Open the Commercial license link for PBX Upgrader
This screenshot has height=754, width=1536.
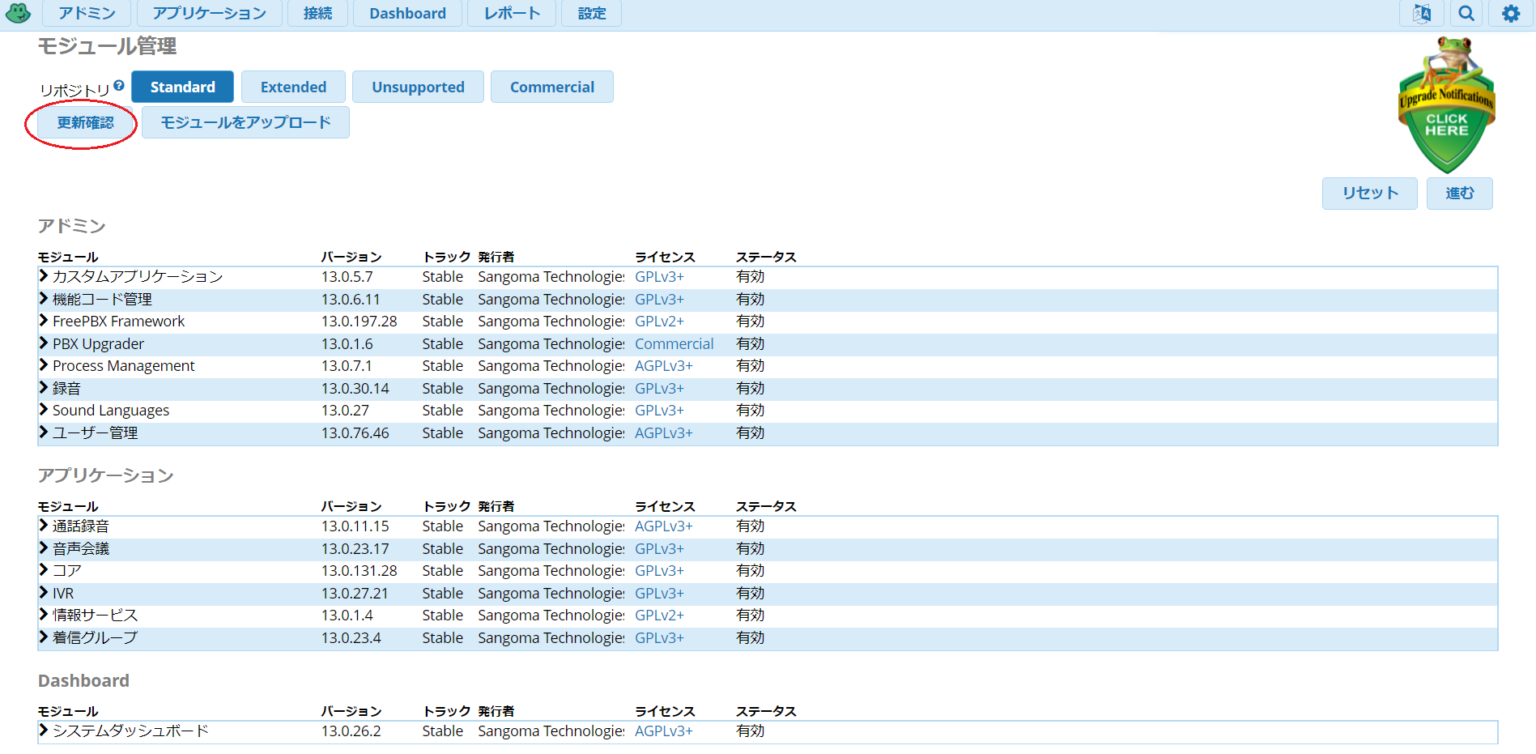[x=674, y=343]
